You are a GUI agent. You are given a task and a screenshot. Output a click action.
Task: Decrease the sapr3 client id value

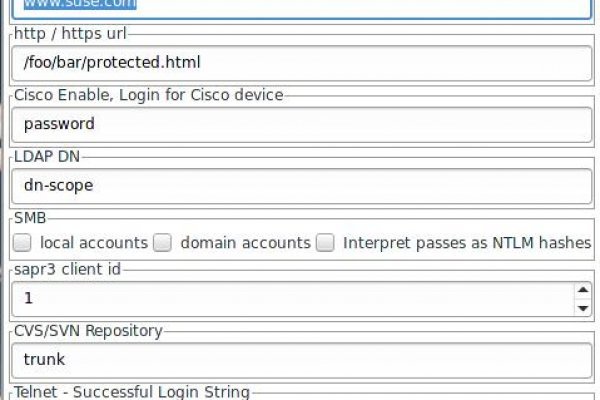(x=582, y=305)
